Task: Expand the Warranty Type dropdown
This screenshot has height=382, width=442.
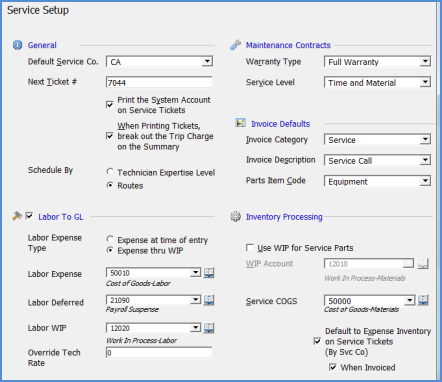Action: (425, 62)
